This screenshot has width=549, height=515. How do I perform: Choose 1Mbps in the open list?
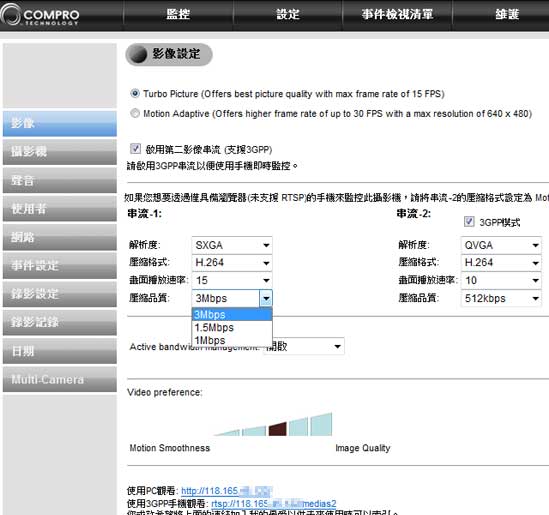[x=232, y=340]
